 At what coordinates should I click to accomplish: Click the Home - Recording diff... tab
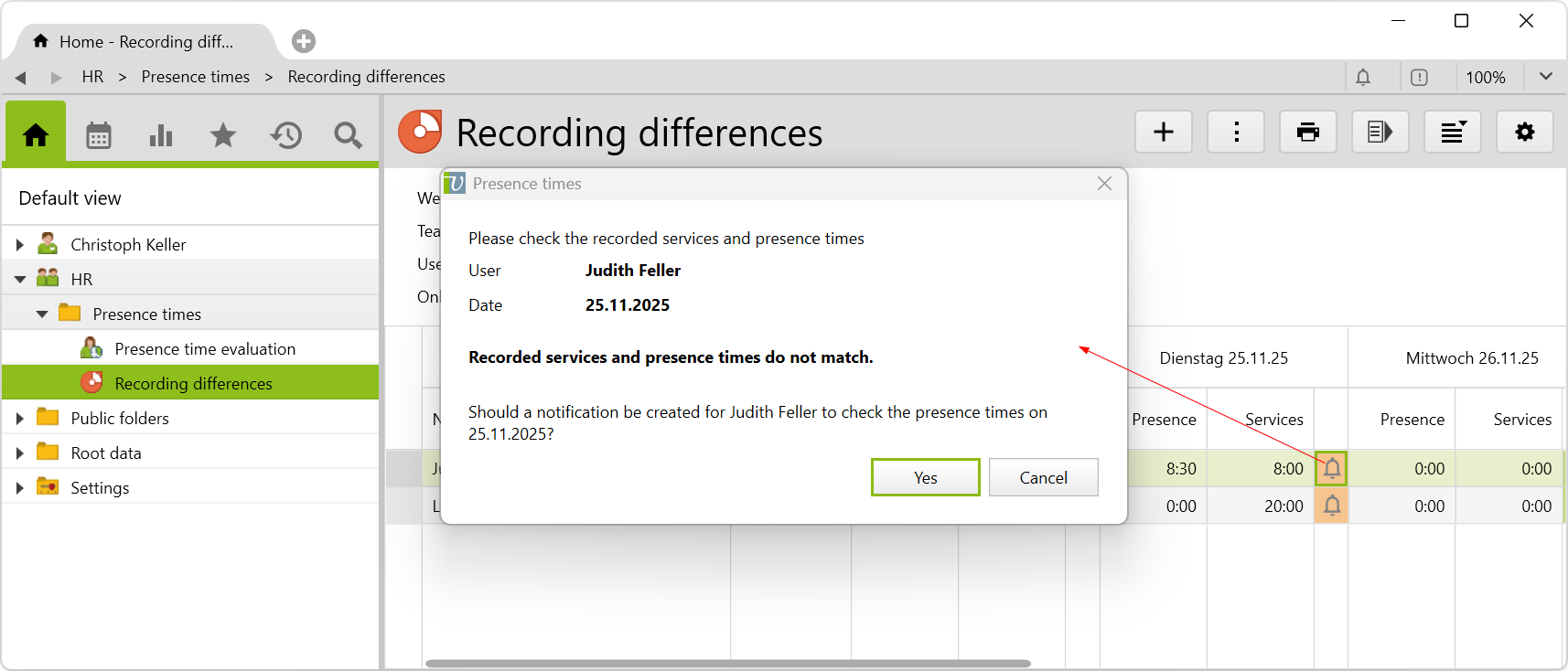tap(145, 42)
